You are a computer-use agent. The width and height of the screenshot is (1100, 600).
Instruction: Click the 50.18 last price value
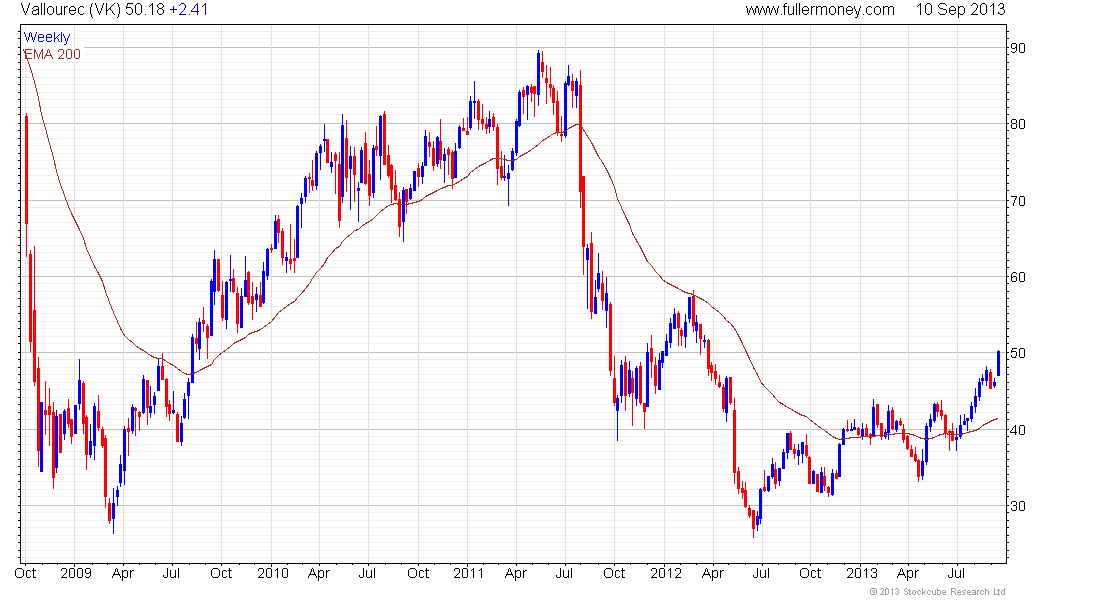point(145,10)
